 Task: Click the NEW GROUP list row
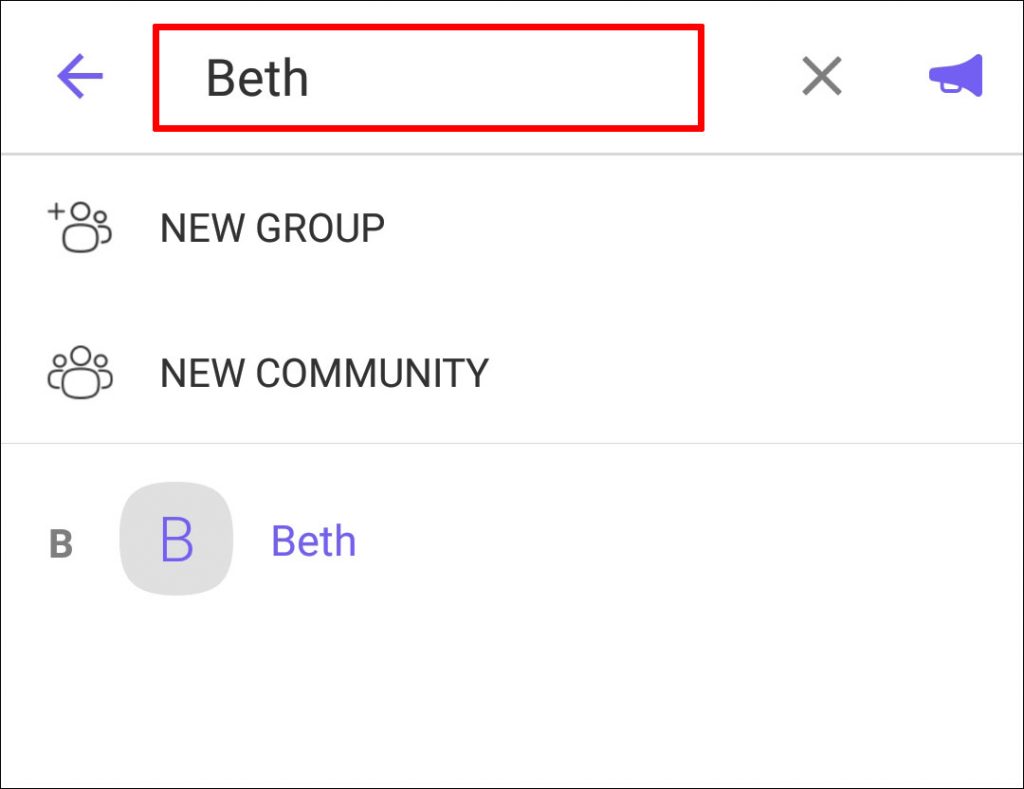click(x=271, y=227)
